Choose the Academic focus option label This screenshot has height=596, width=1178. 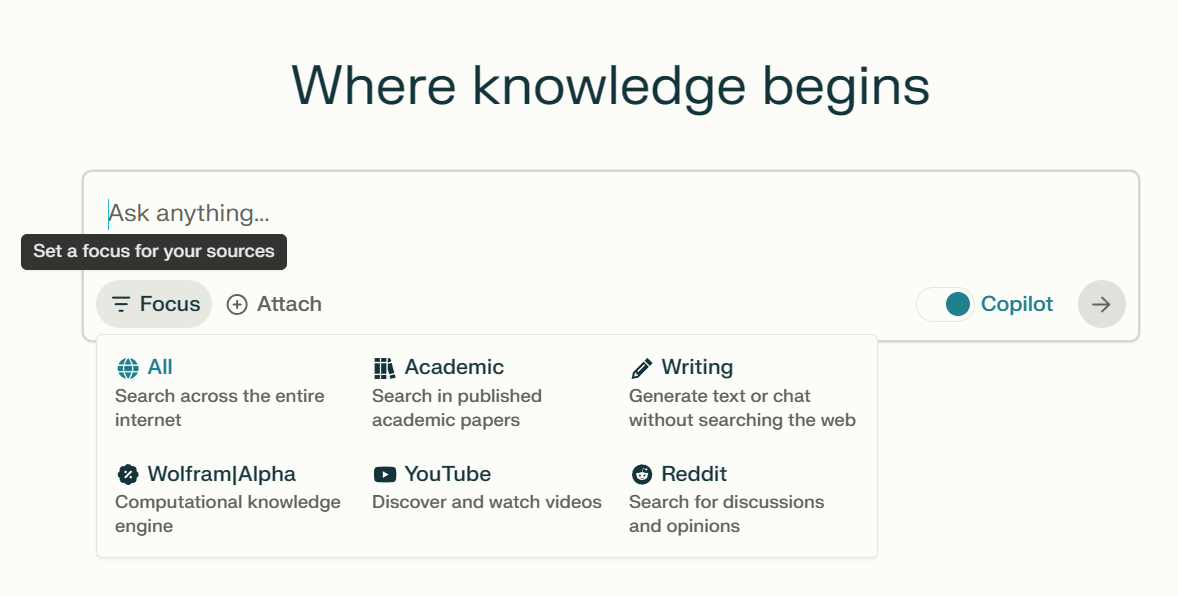(454, 367)
